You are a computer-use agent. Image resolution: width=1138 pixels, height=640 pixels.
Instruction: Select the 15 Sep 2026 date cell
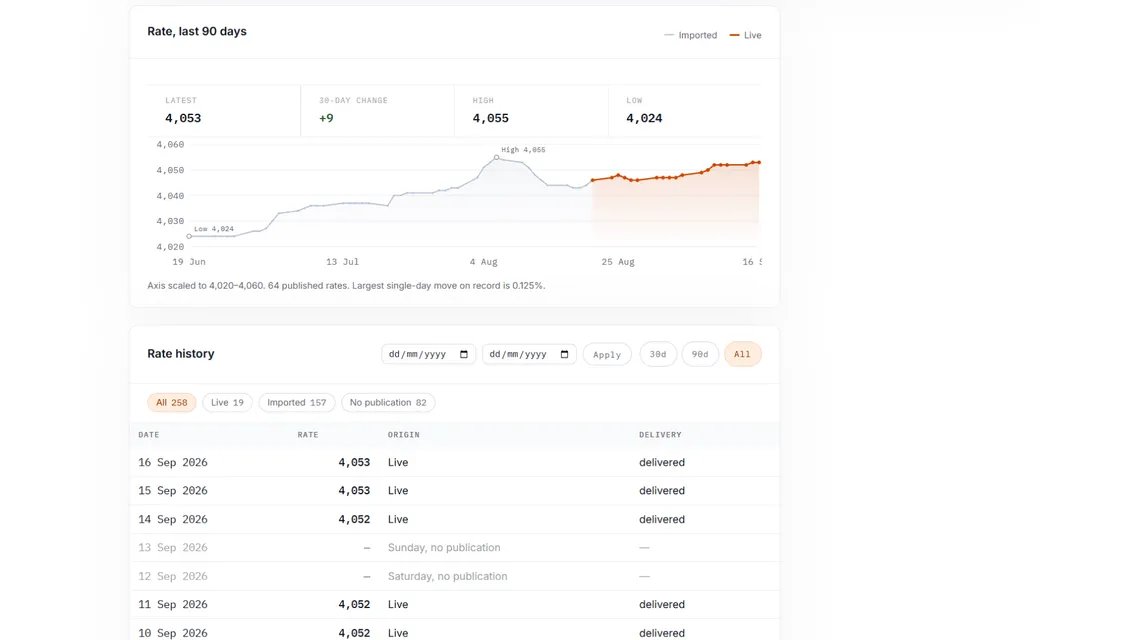pyautogui.click(x=173, y=491)
